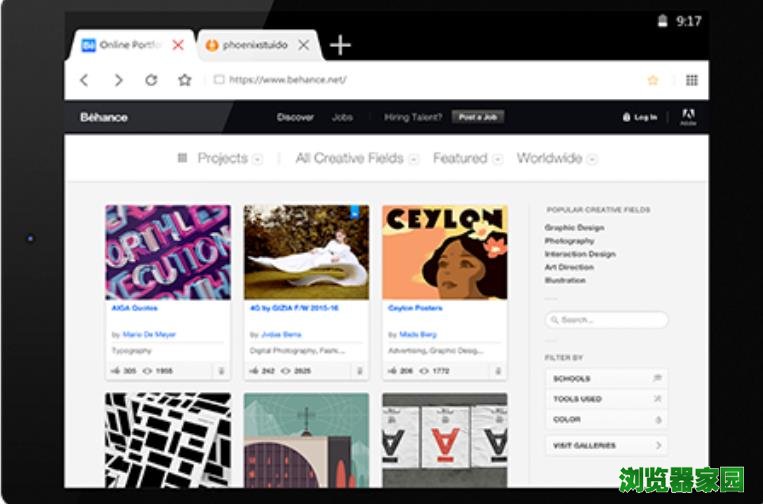Open the Discover menu item

pos(295,117)
